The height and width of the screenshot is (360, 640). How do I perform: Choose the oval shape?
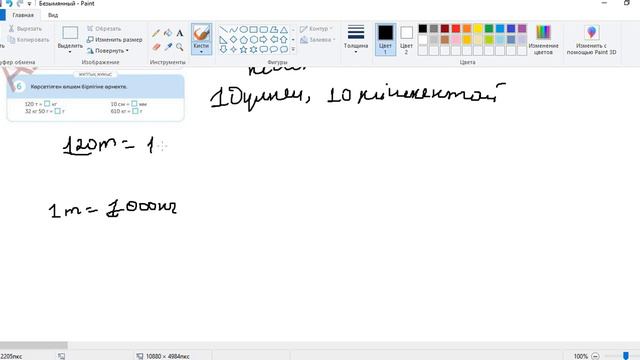coord(244,30)
